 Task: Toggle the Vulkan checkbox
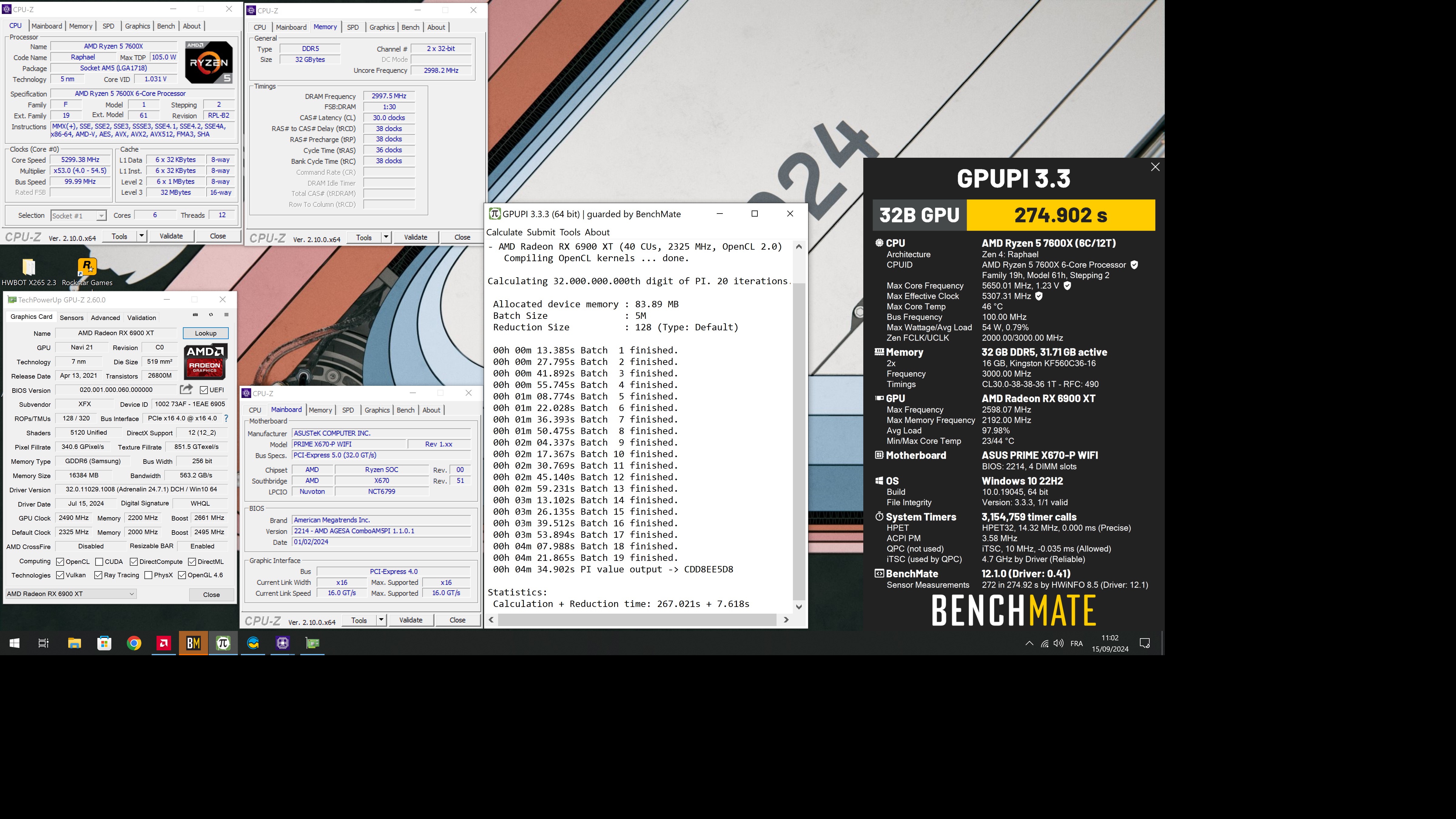pos(60,575)
